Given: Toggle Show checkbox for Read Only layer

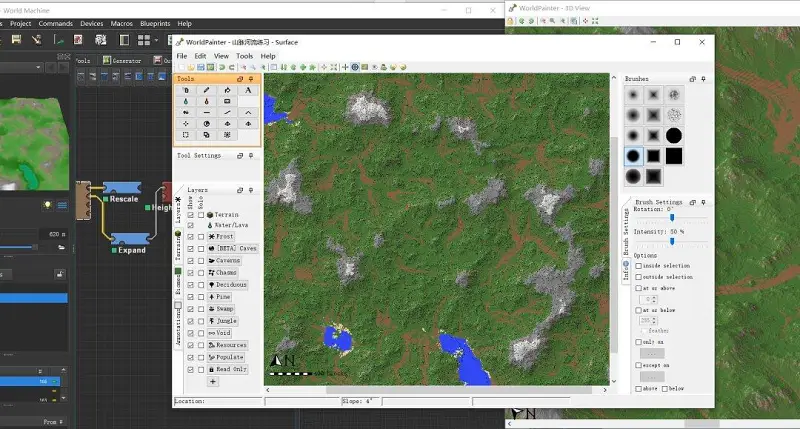Looking at the screenshot, I should (191, 369).
